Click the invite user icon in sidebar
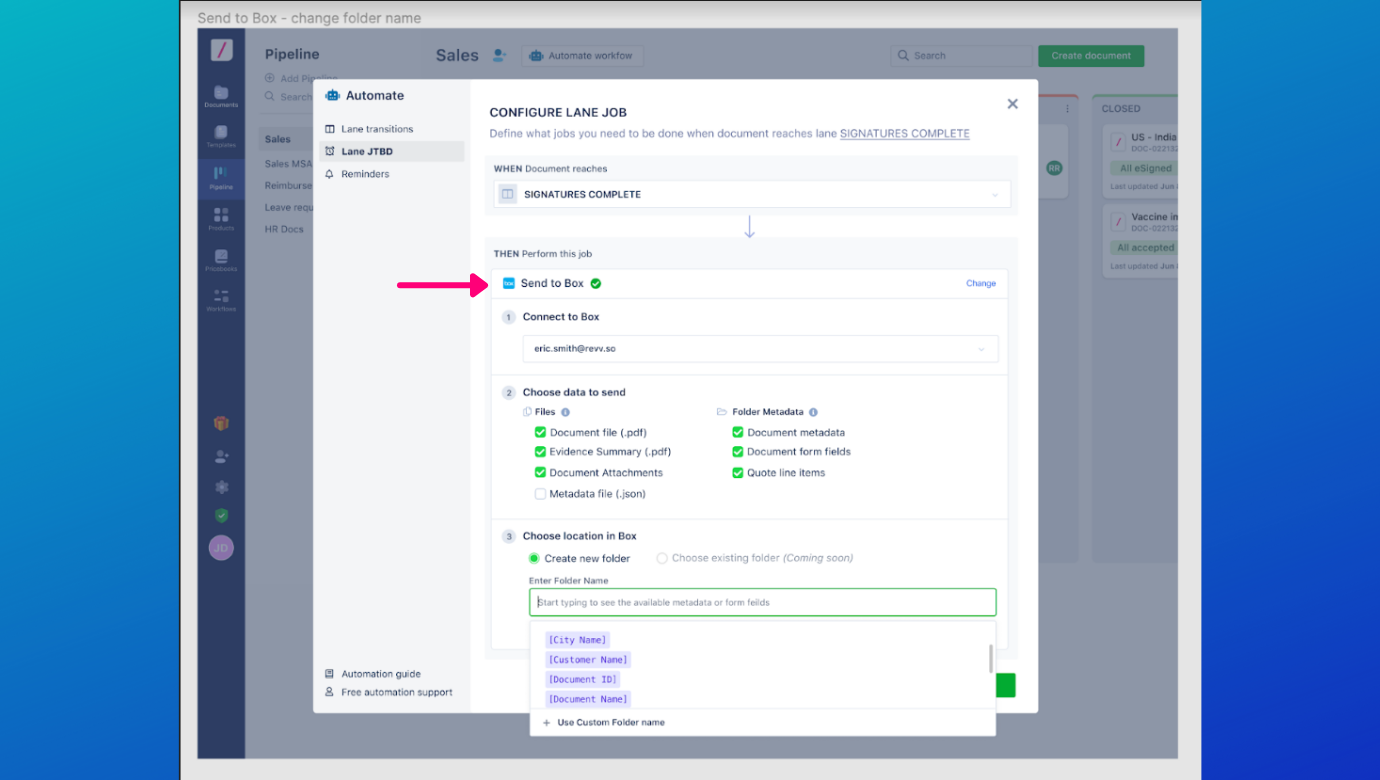This screenshot has height=780, width=1380. (x=221, y=456)
